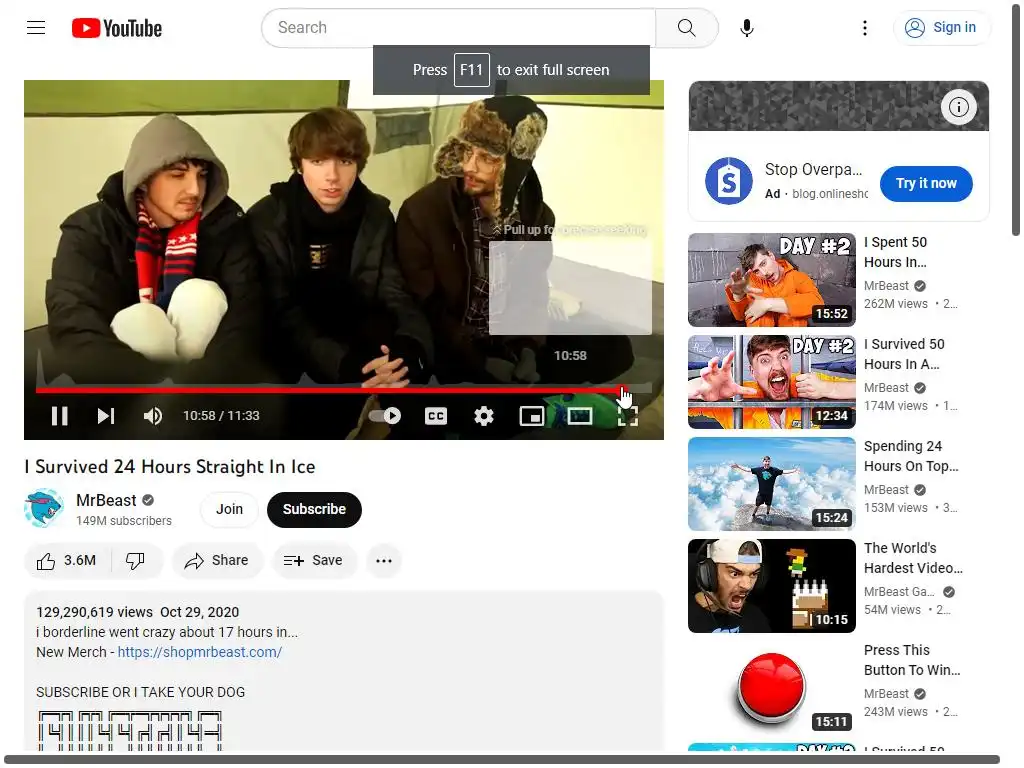Screen dimensions: 1024x768
Task: Open I Survived 50 Hours In A thumbnail
Action: 772,381
